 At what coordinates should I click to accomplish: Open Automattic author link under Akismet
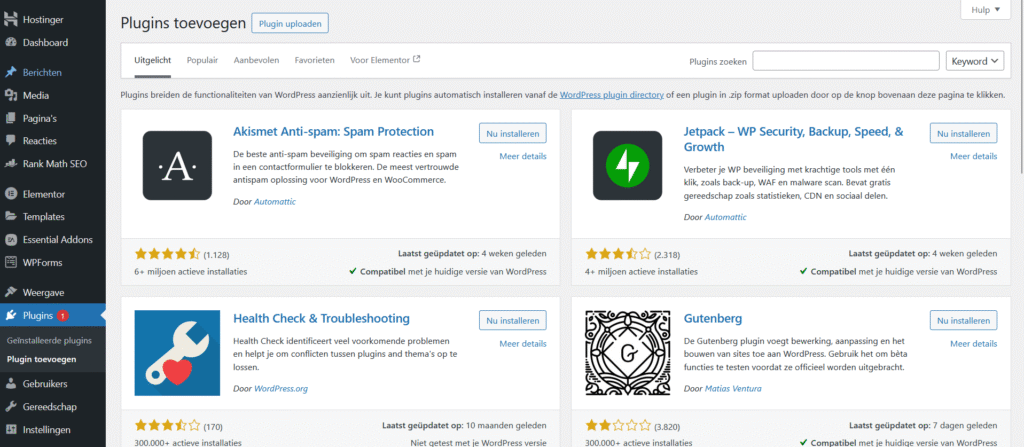(274, 202)
